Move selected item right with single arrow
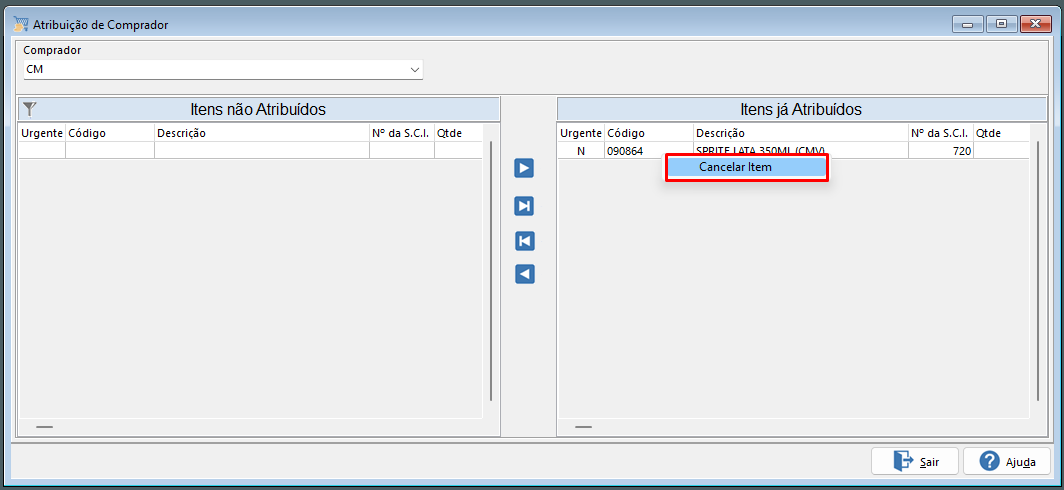Image resolution: width=1064 pixels, height=490 pixels. point(524,168)
